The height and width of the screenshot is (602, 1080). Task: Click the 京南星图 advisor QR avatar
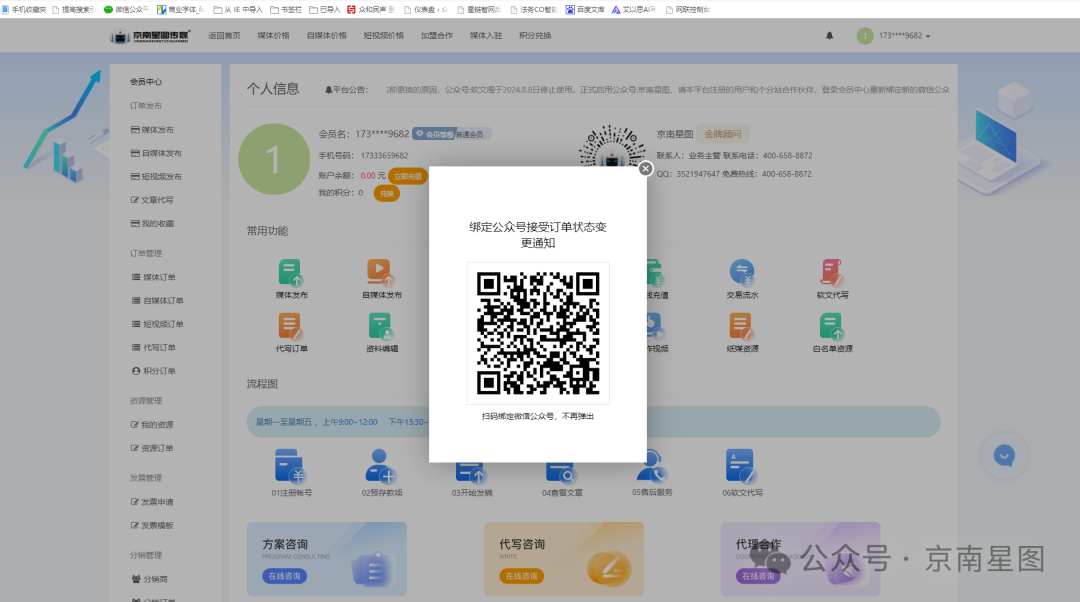(612, 147)
